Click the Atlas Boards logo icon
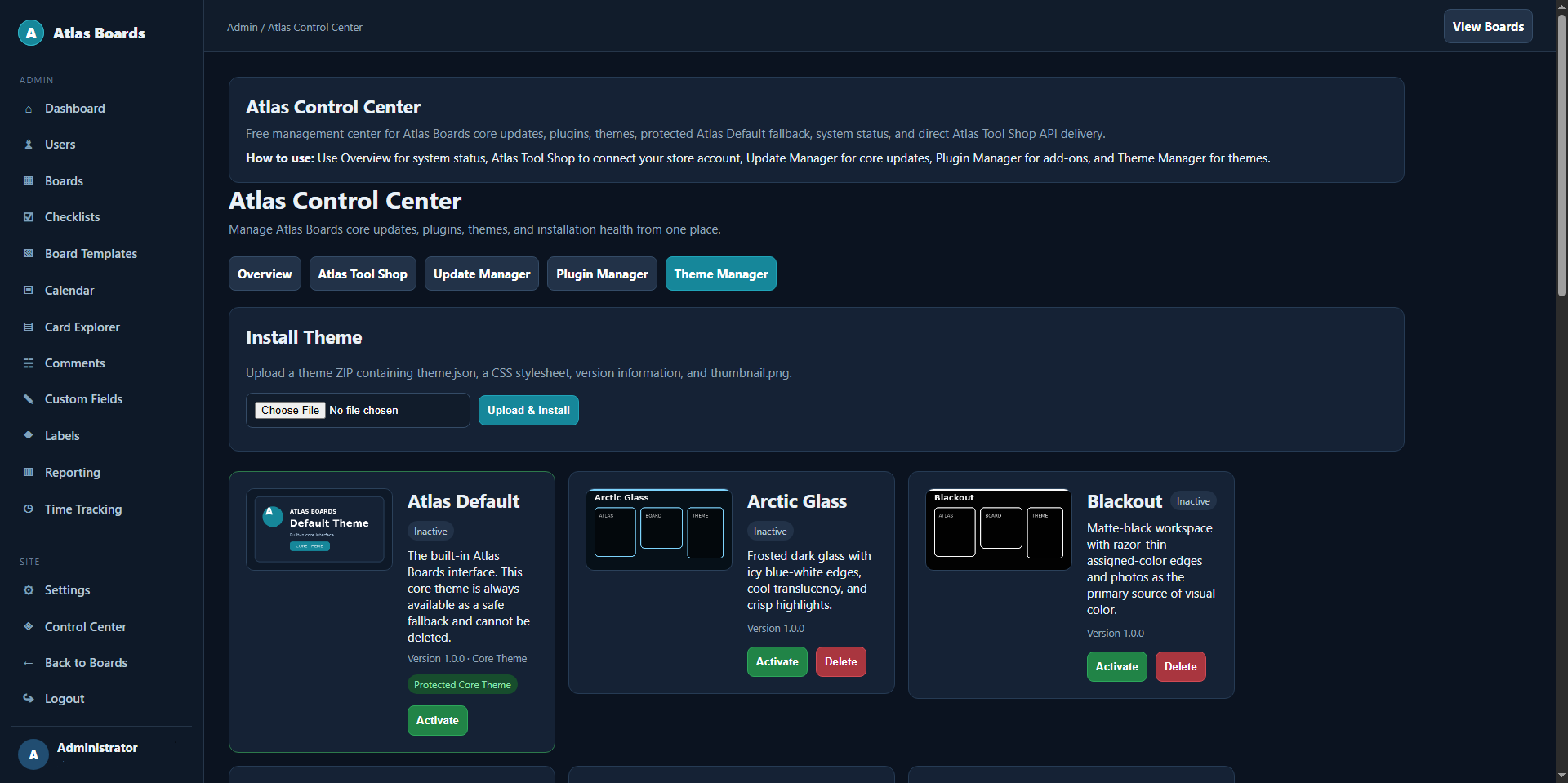The image size is (1568, 783). click(x=31, y=33)
